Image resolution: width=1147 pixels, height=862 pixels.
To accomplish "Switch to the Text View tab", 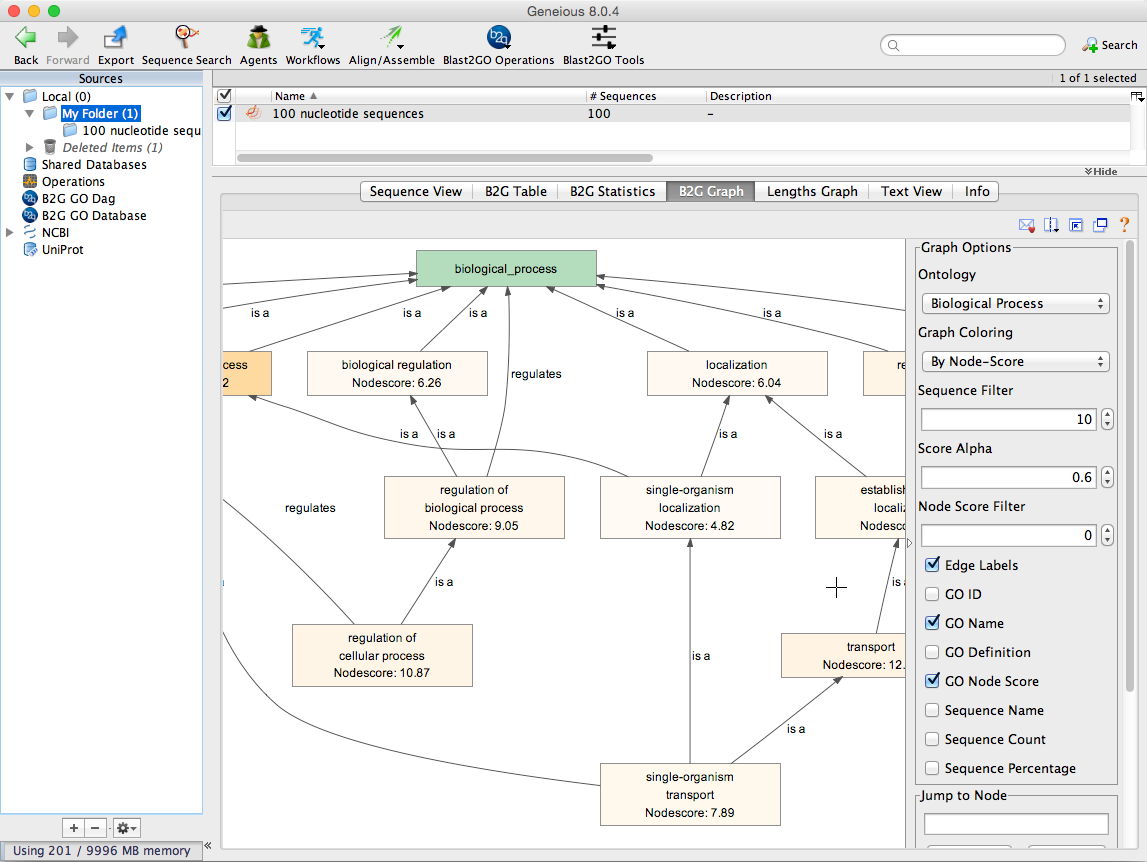I will coord(911,192).
